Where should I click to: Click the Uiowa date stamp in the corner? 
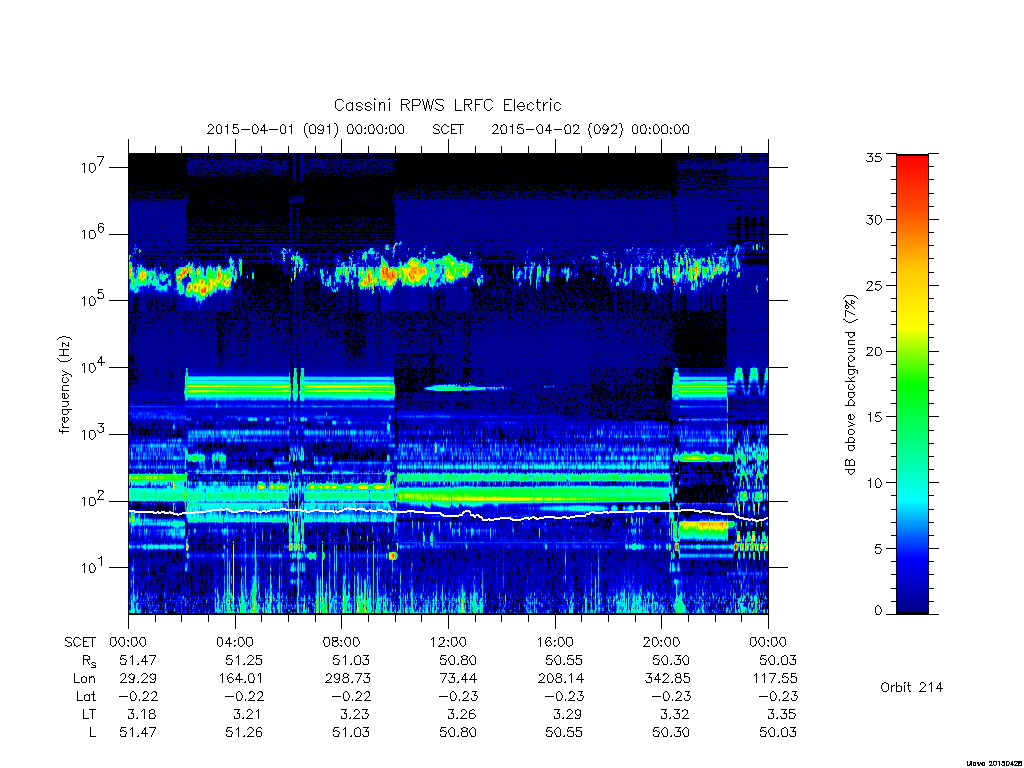(x=995, y=763)
